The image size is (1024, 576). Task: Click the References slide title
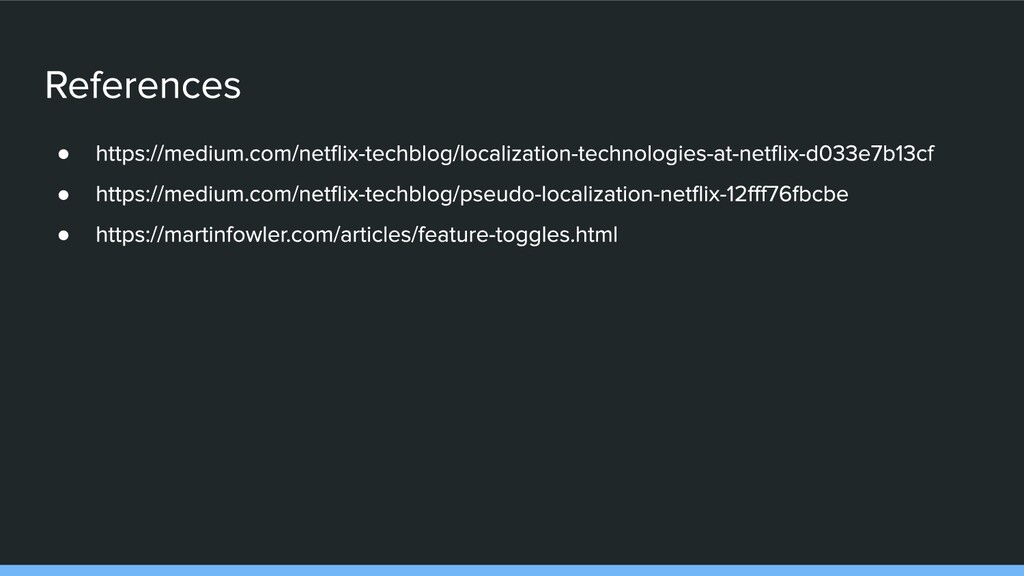143,86
